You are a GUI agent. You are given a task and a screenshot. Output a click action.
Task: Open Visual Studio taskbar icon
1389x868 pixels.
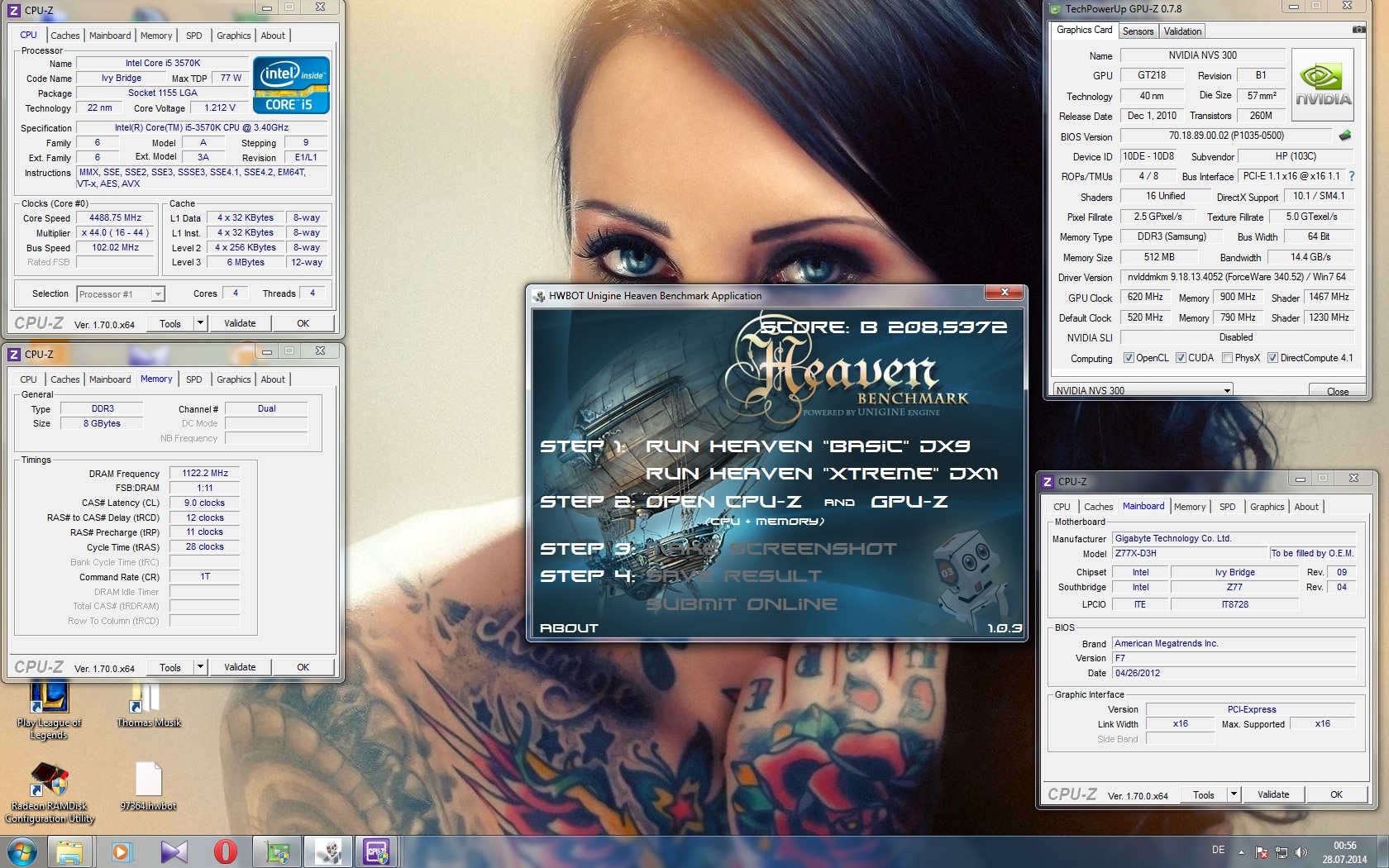point(174,851)
